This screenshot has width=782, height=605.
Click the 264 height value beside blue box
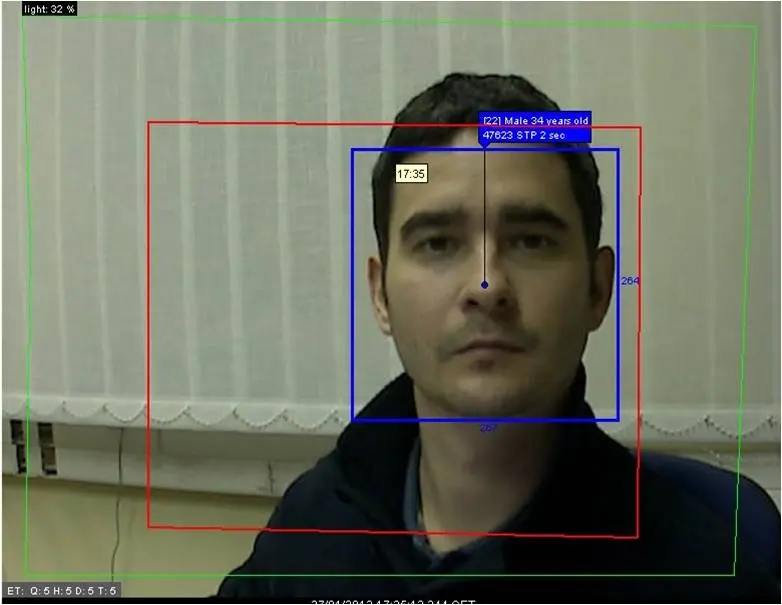tap(630, 281)
